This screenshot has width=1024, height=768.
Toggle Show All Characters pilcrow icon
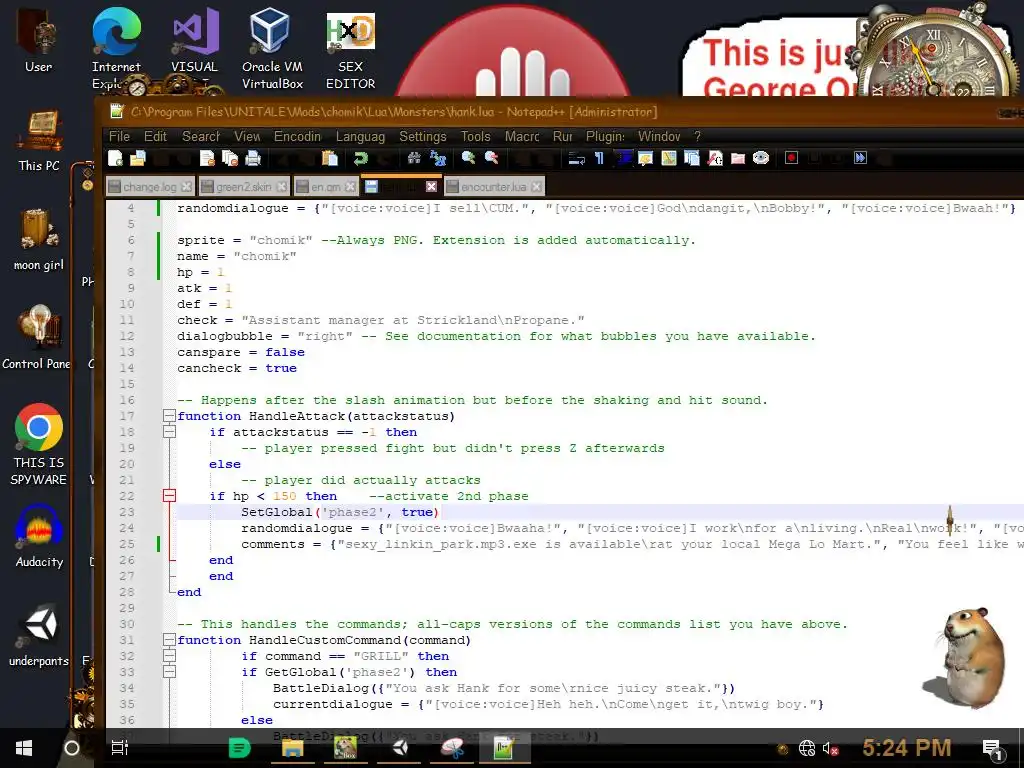599,158
